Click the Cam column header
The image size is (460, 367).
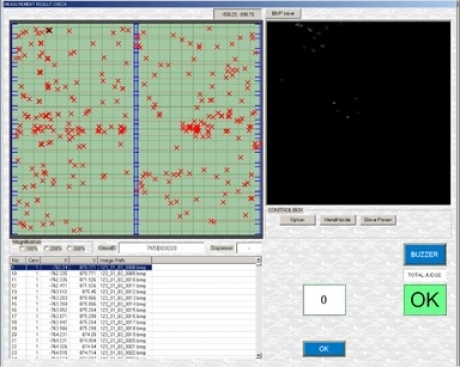point(33,260)
